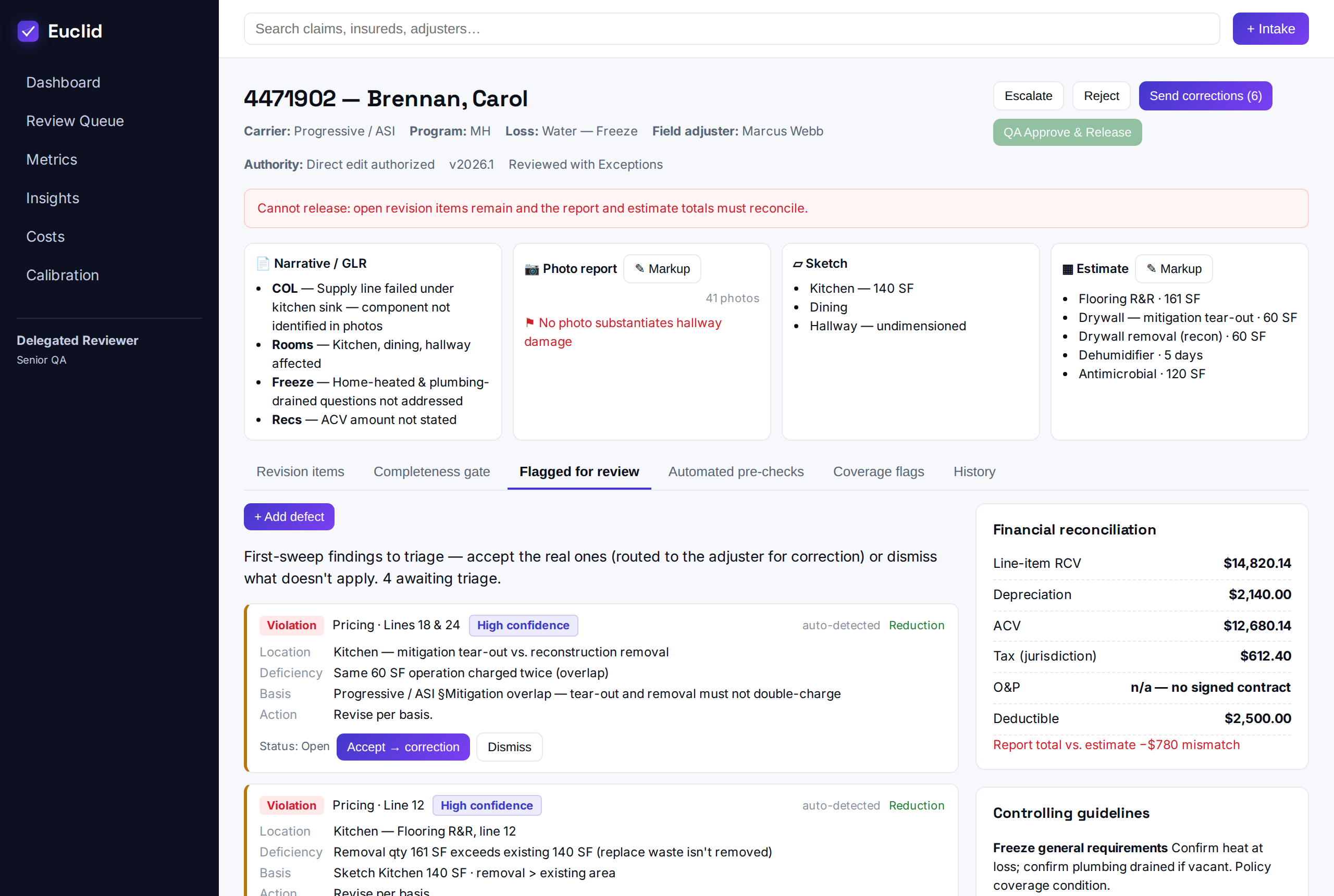Click High confidence badge on Line 12
The width and height of the screenshot is (1334, 896).
click(x=486, y=805)
